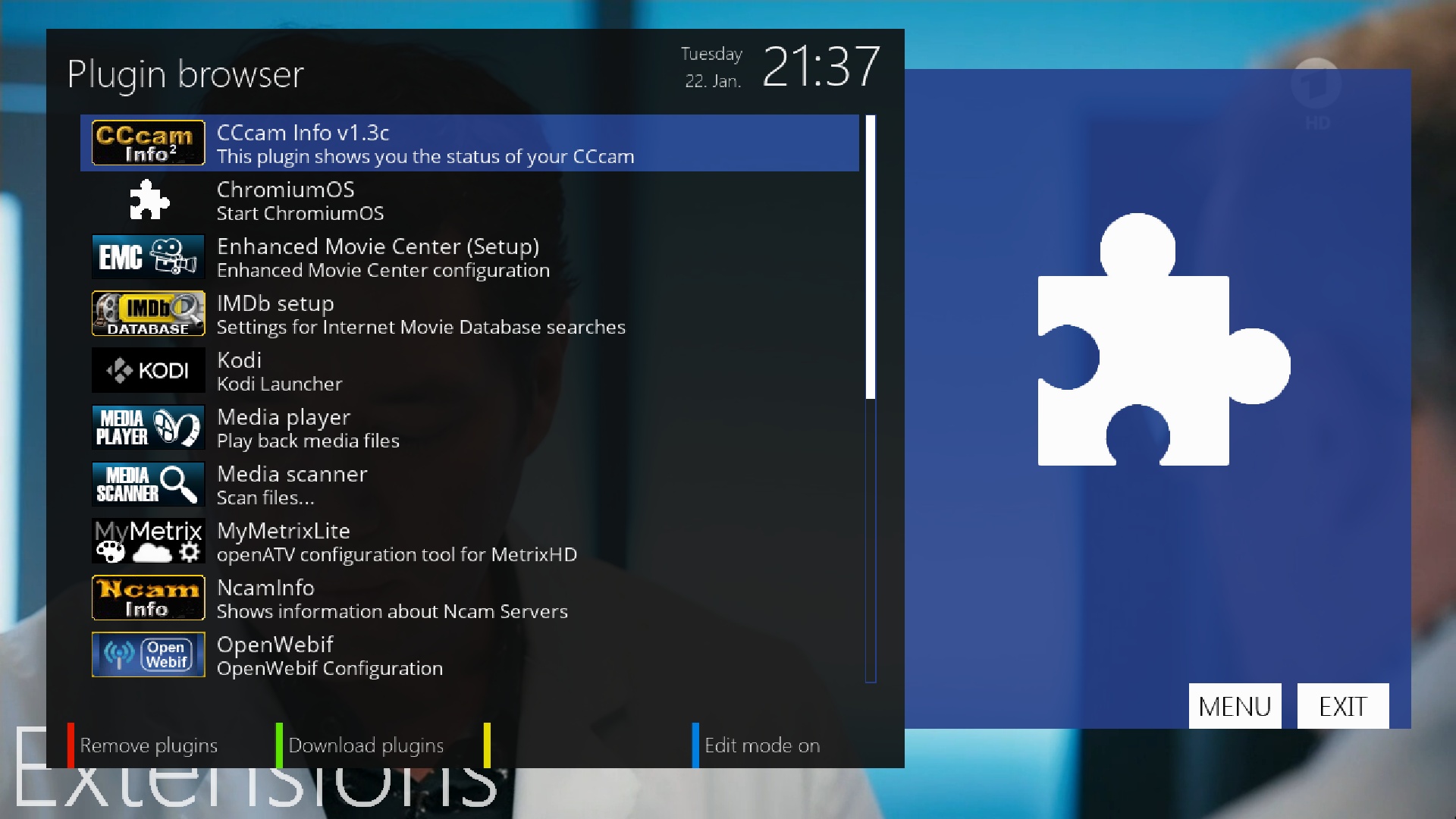Click the green color key marker
Viewport: 1456px width, 819px height.
(x=279, y=745)
